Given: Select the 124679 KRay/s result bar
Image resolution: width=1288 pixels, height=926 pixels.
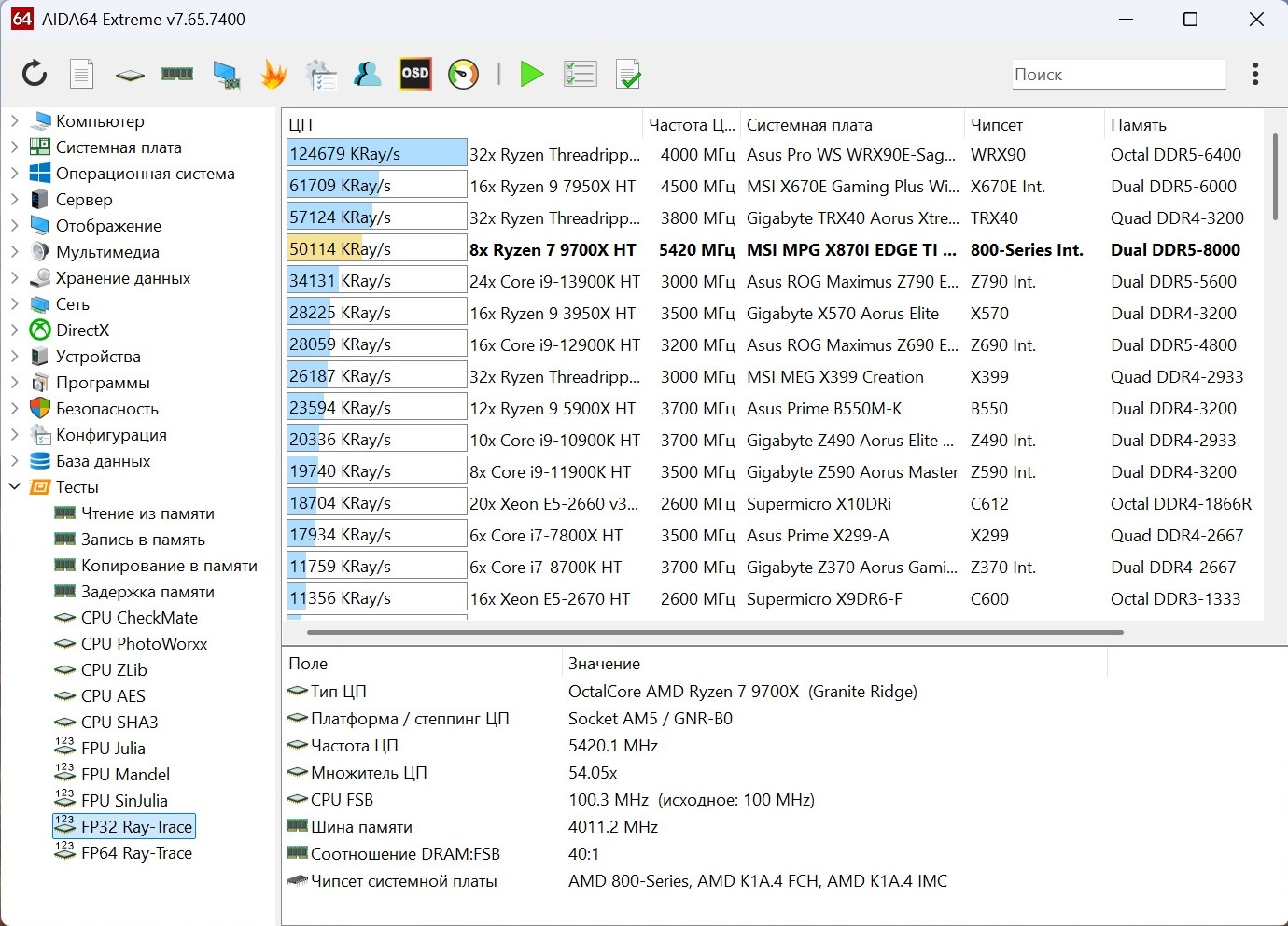Looking at the screenshot, I should [x=376, y=154].
